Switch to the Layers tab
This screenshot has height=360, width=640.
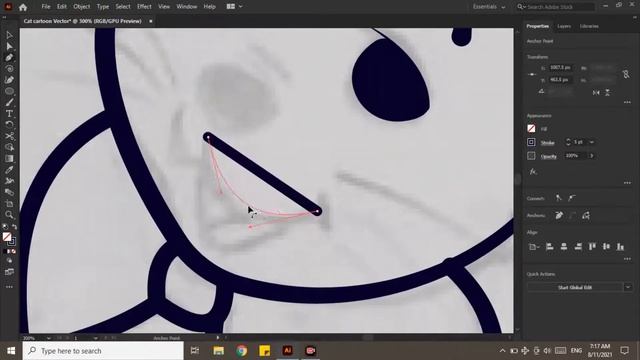coord(564,26)
